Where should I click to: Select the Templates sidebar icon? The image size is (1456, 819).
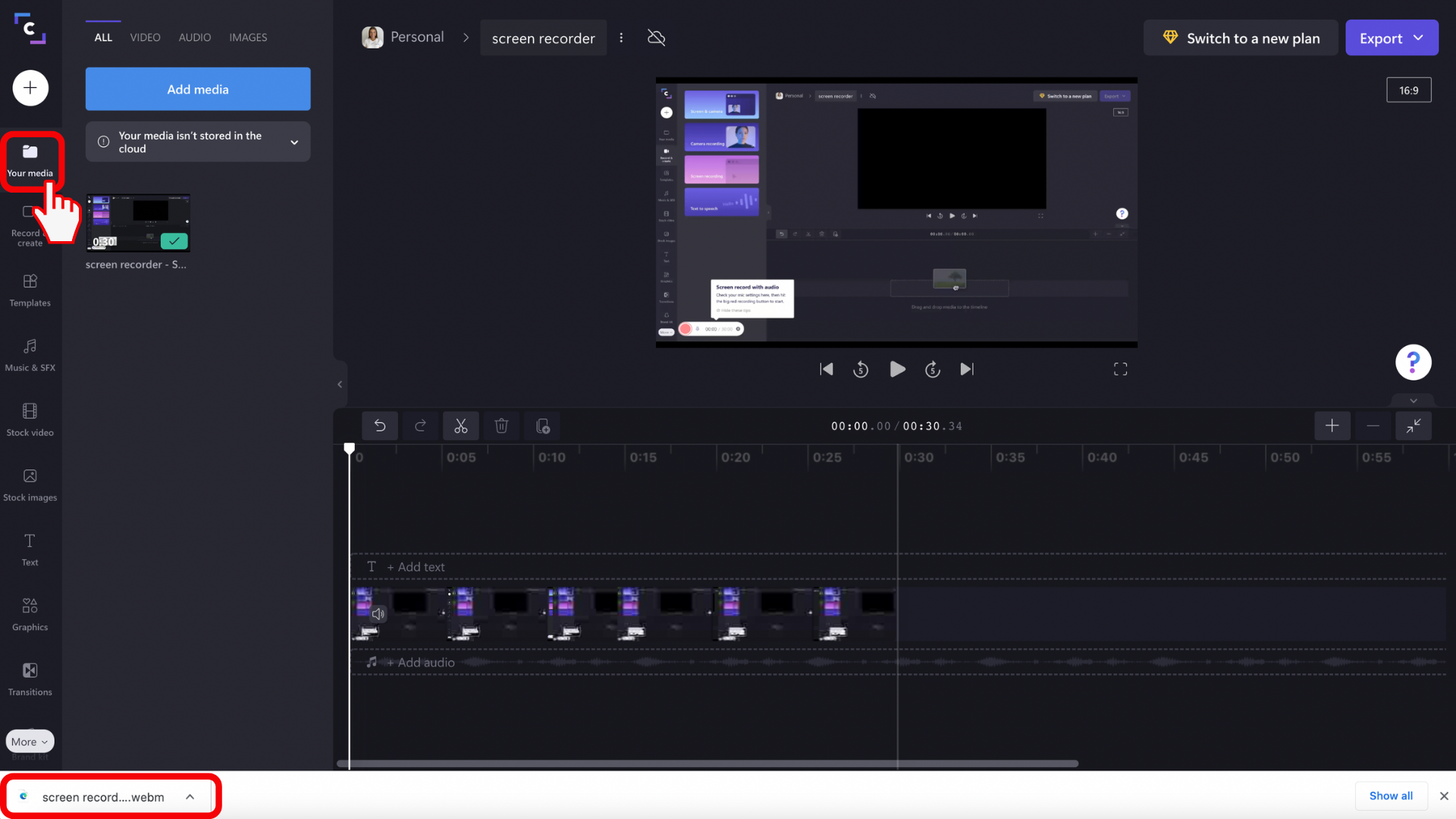point(30,290)
